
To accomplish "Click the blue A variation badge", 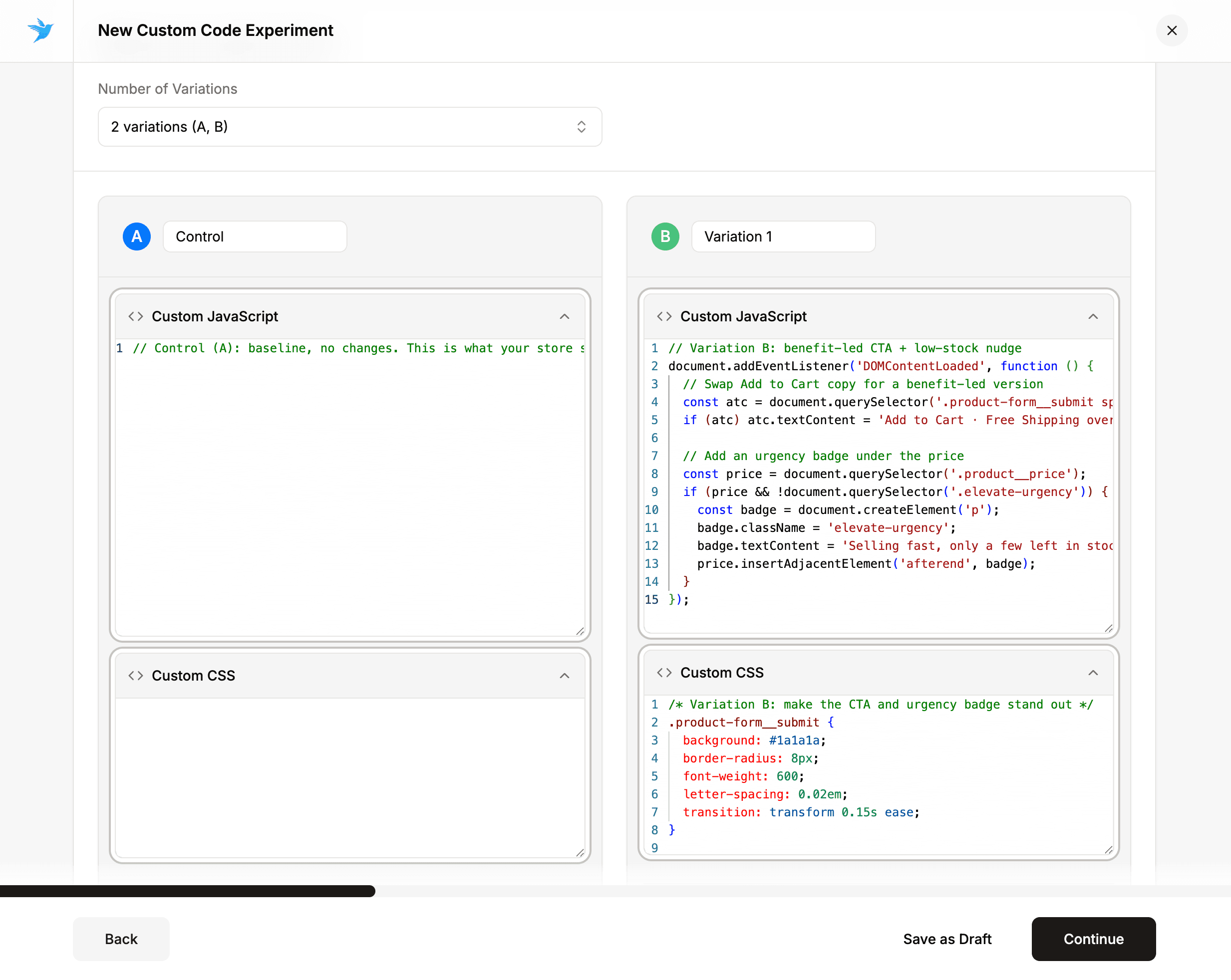I will [136, 237].
